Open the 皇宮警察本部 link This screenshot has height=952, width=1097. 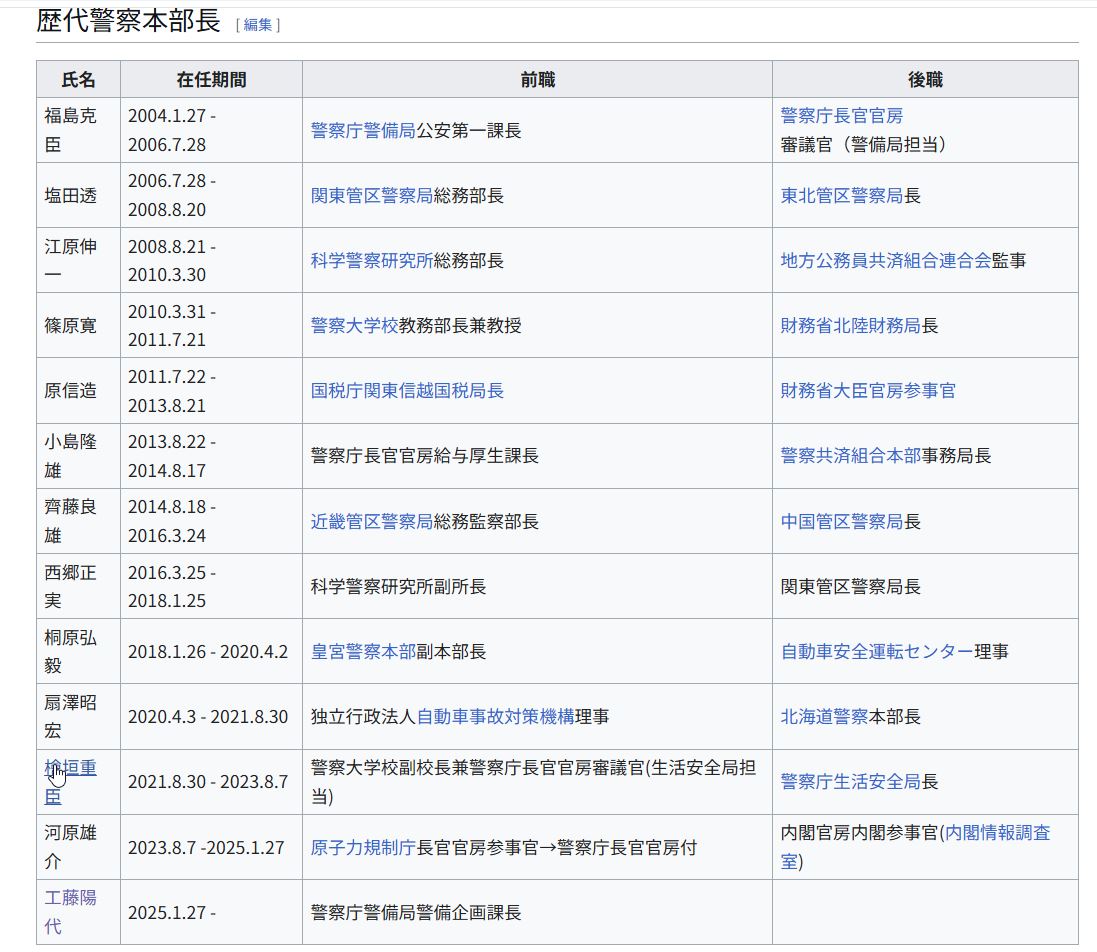click(x=363, y=652)
